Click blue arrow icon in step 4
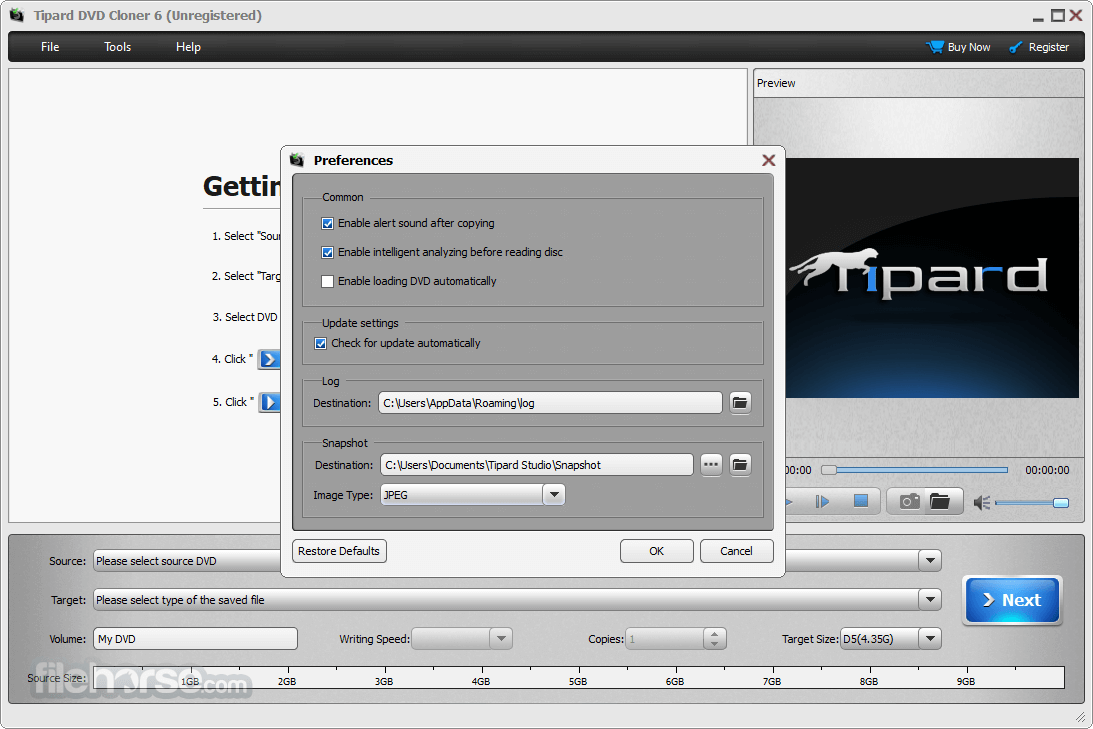1093x729 pixels. pos(269,359)
